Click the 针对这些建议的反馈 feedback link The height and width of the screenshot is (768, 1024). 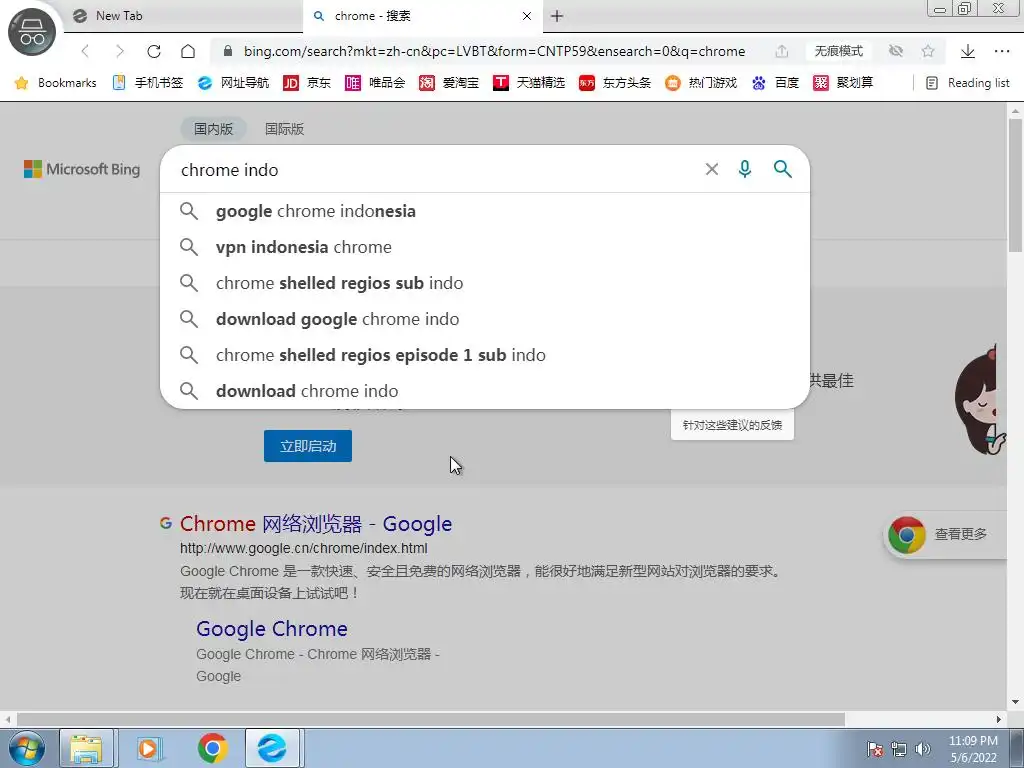[732, 425]
